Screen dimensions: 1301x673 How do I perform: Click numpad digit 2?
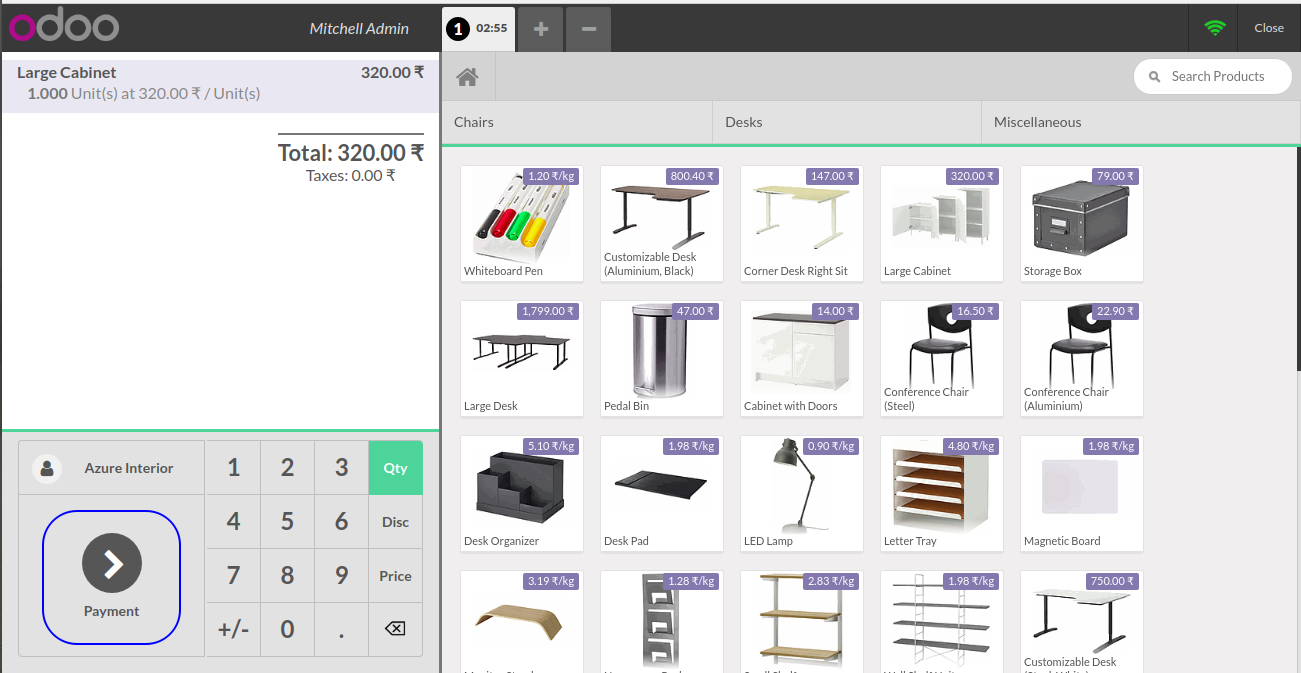[287, 467]
